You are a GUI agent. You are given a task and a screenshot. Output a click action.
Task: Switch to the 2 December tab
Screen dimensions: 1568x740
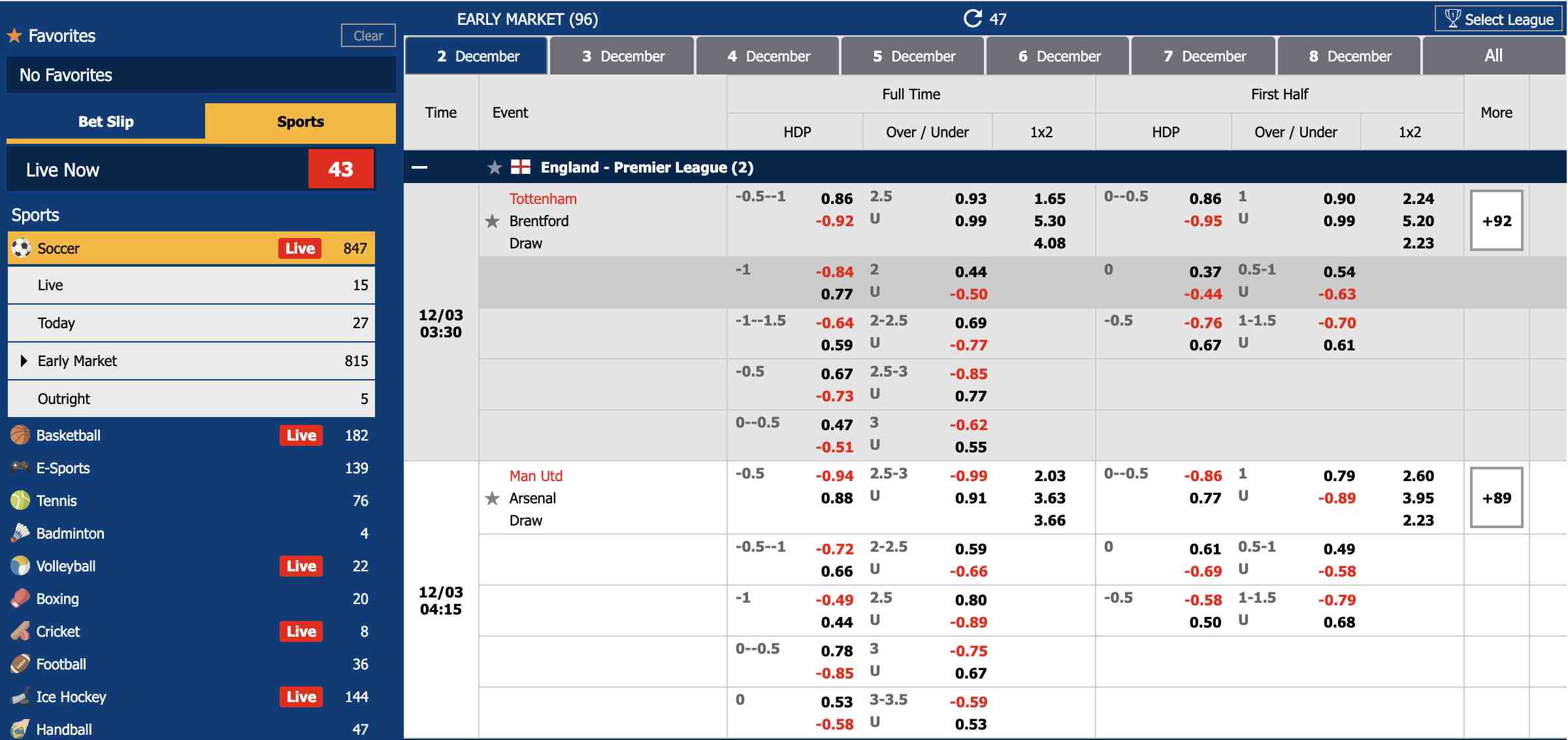477,56
